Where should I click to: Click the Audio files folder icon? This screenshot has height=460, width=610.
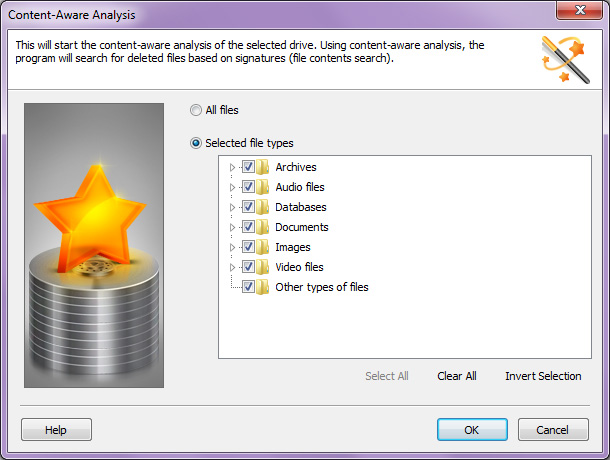pos(263,187)
